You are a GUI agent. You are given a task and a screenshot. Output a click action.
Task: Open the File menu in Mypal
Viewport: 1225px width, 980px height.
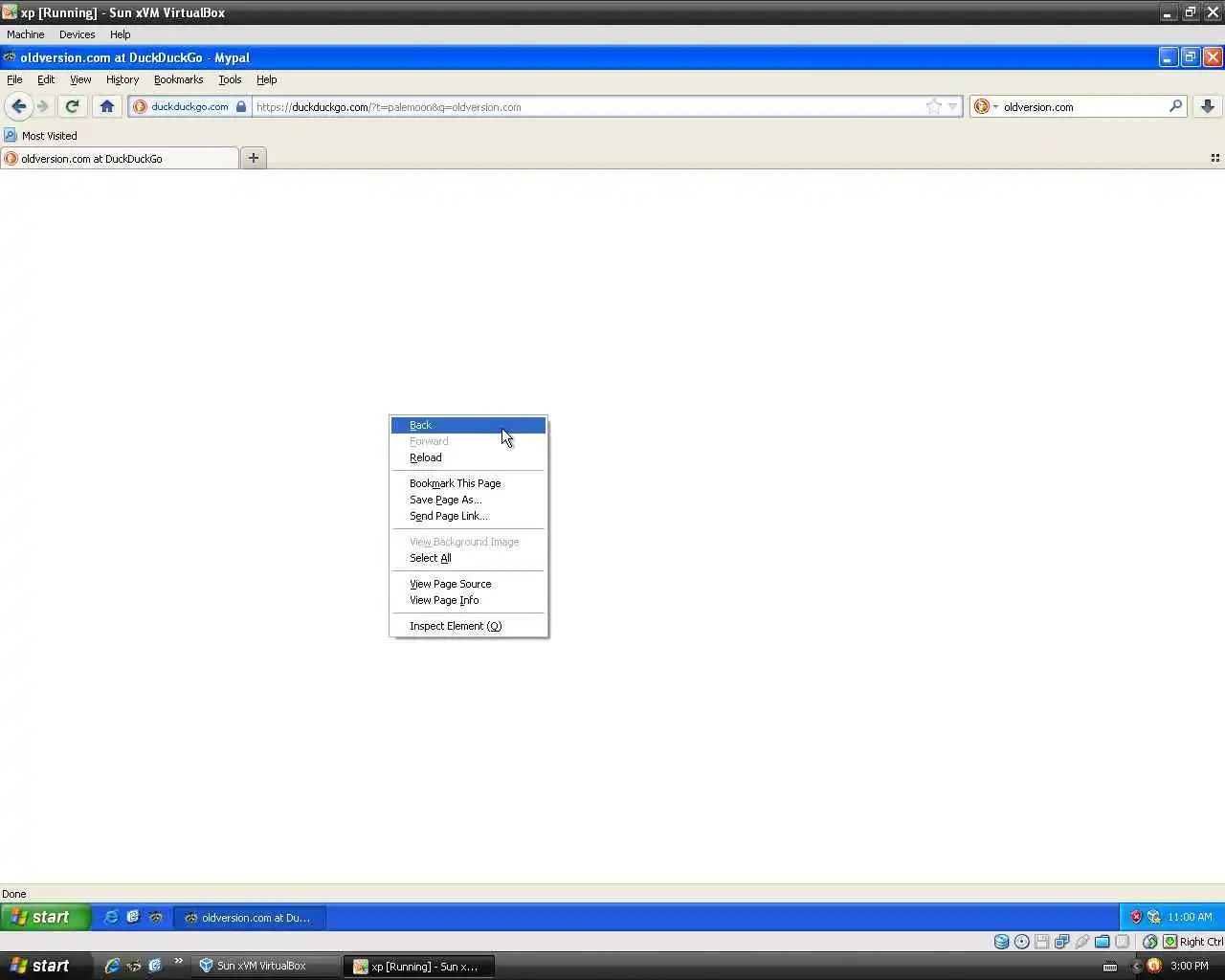pos(14,79)
